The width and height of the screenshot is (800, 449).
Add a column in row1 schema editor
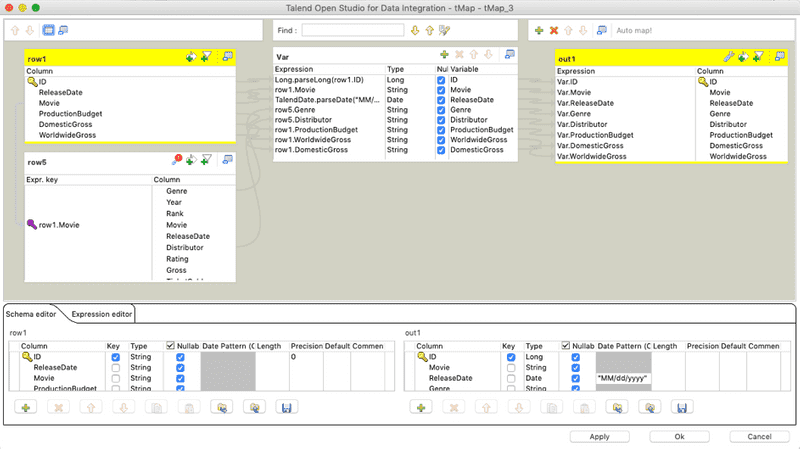tap(25, 408)
